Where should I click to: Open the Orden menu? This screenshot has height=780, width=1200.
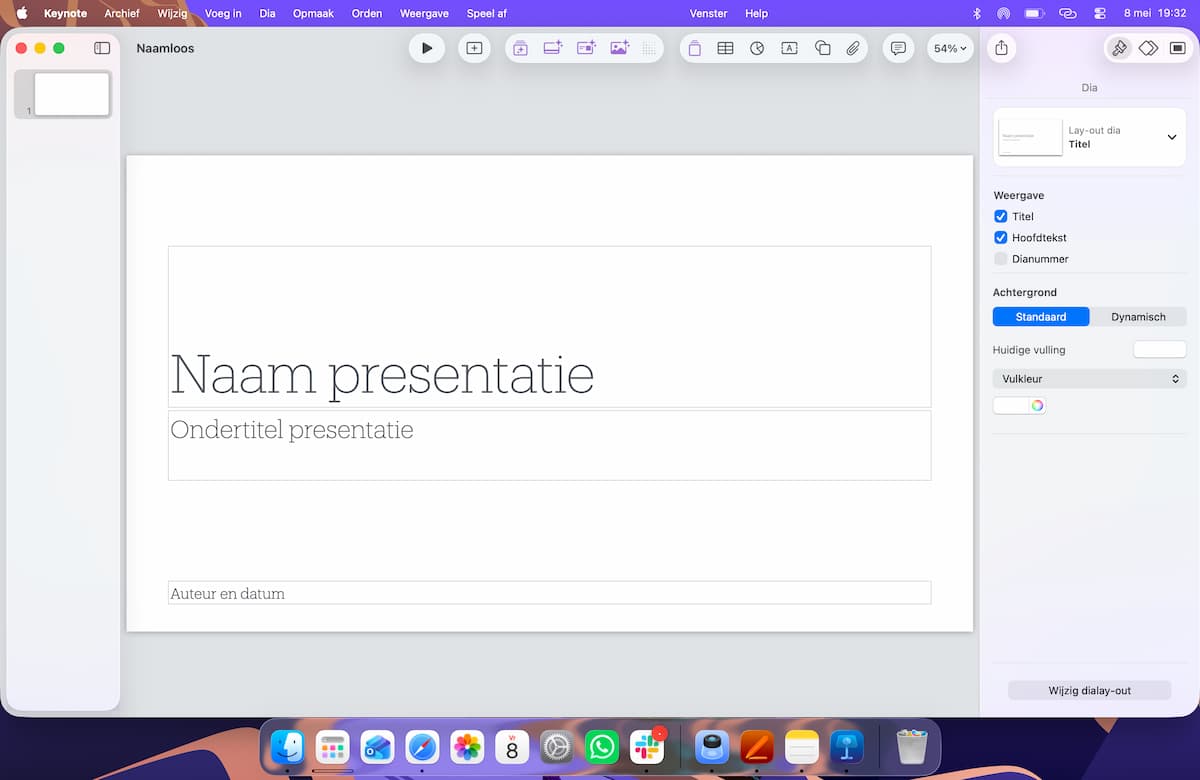pos(367,13)
